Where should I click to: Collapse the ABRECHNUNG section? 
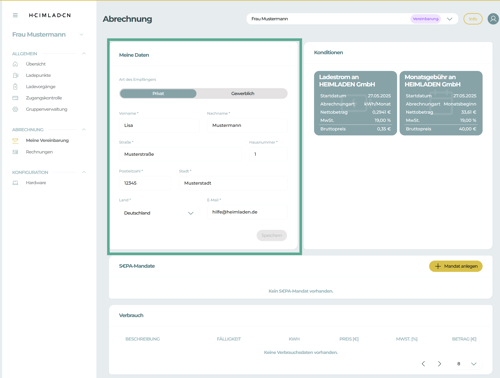point(84,129)
